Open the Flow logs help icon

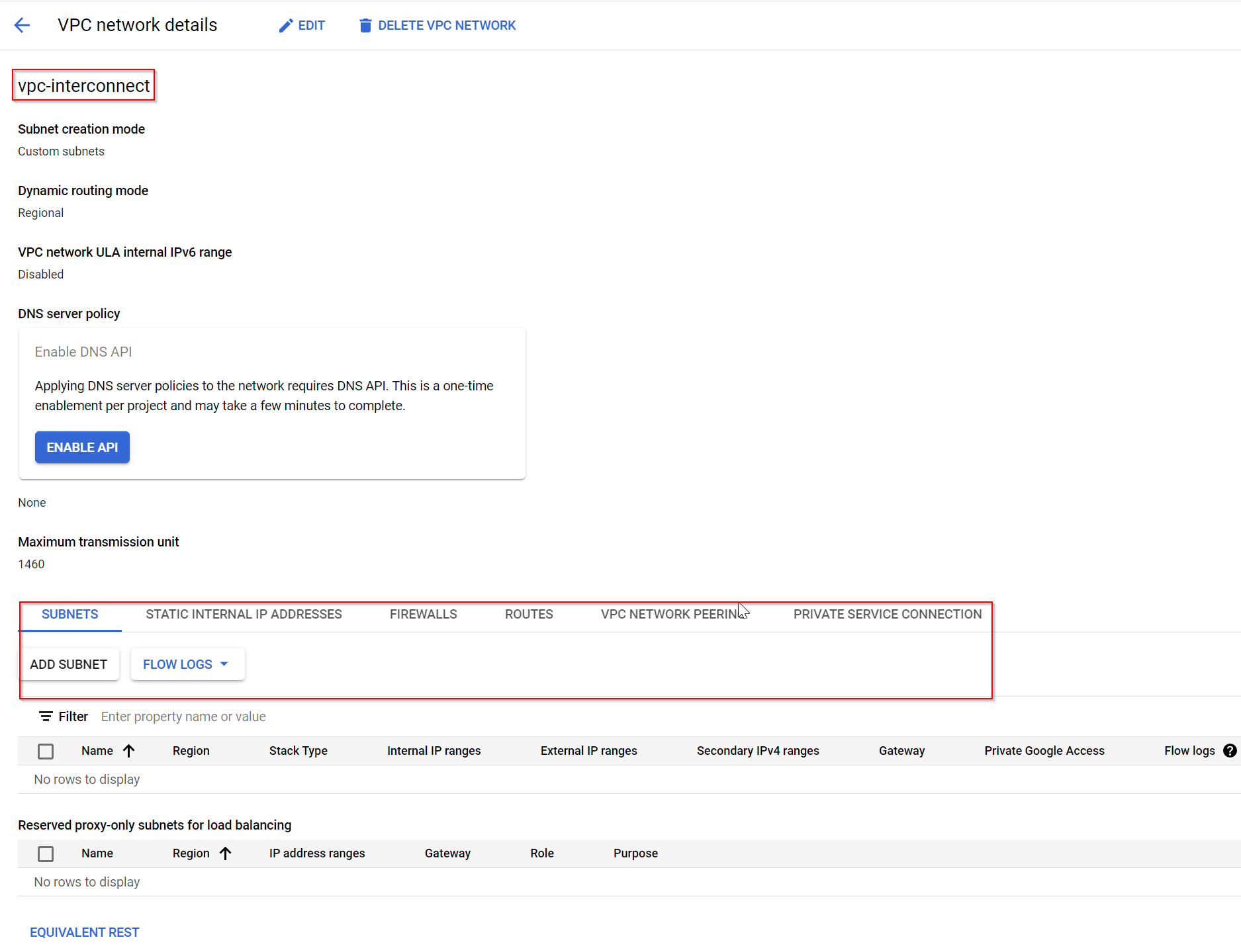pos(1230,750)
